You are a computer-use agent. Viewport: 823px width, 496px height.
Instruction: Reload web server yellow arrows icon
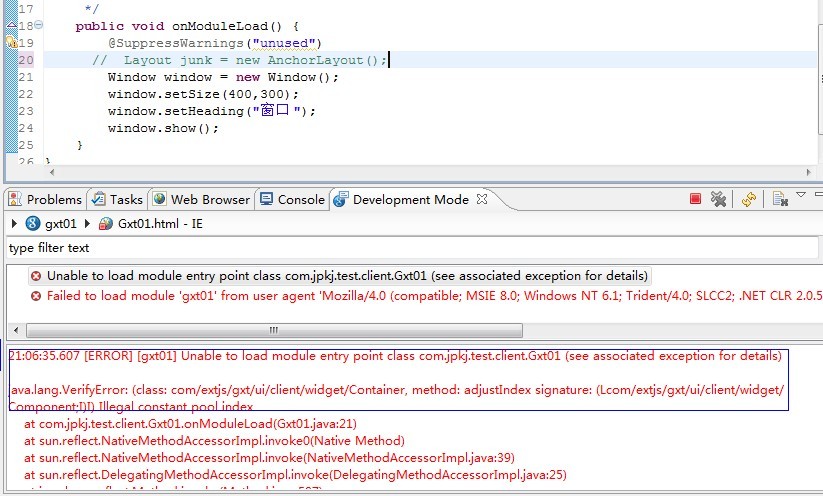tap(748, 199)
